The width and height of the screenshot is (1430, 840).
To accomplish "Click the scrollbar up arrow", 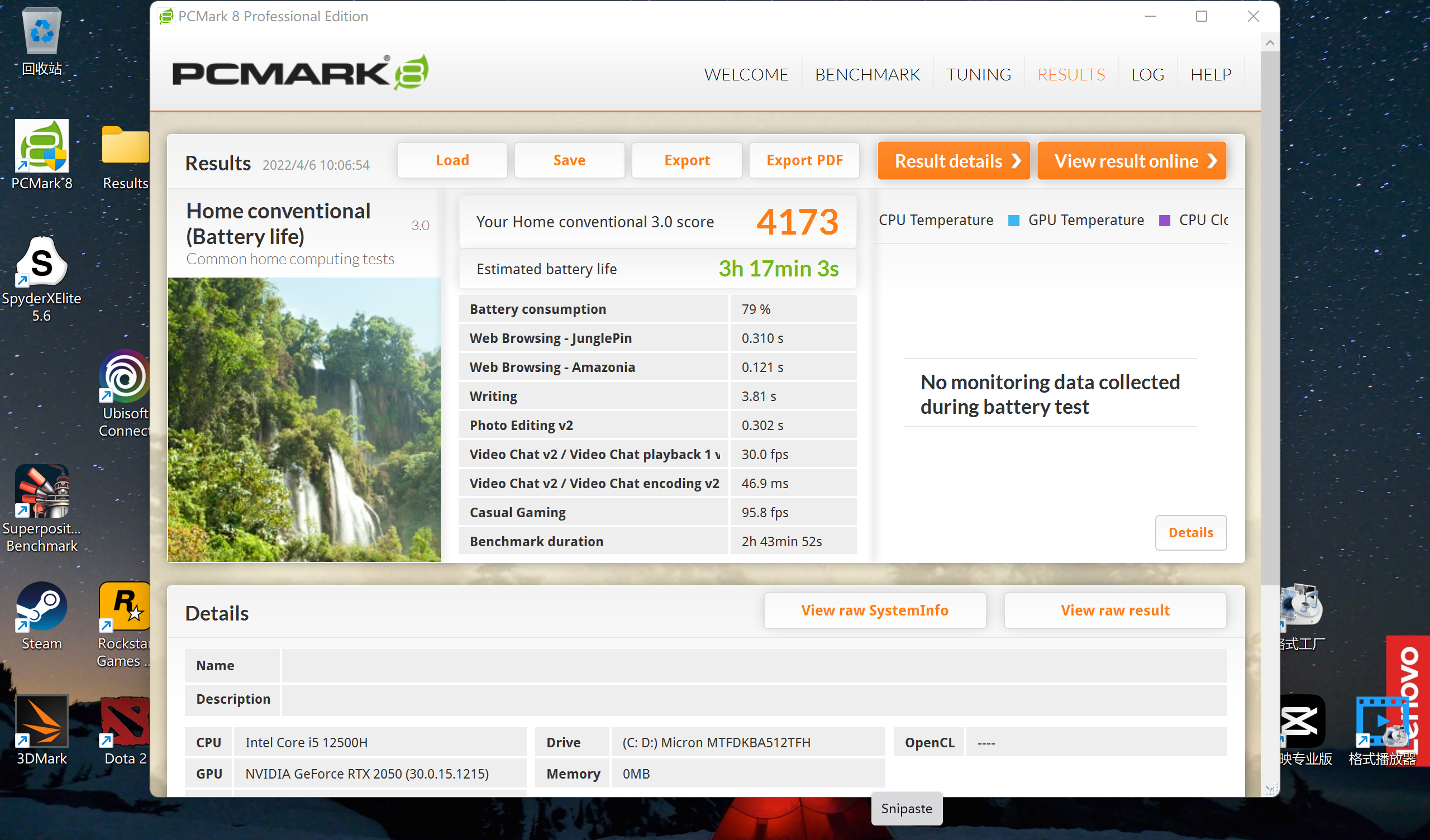I will point(1270,42).
